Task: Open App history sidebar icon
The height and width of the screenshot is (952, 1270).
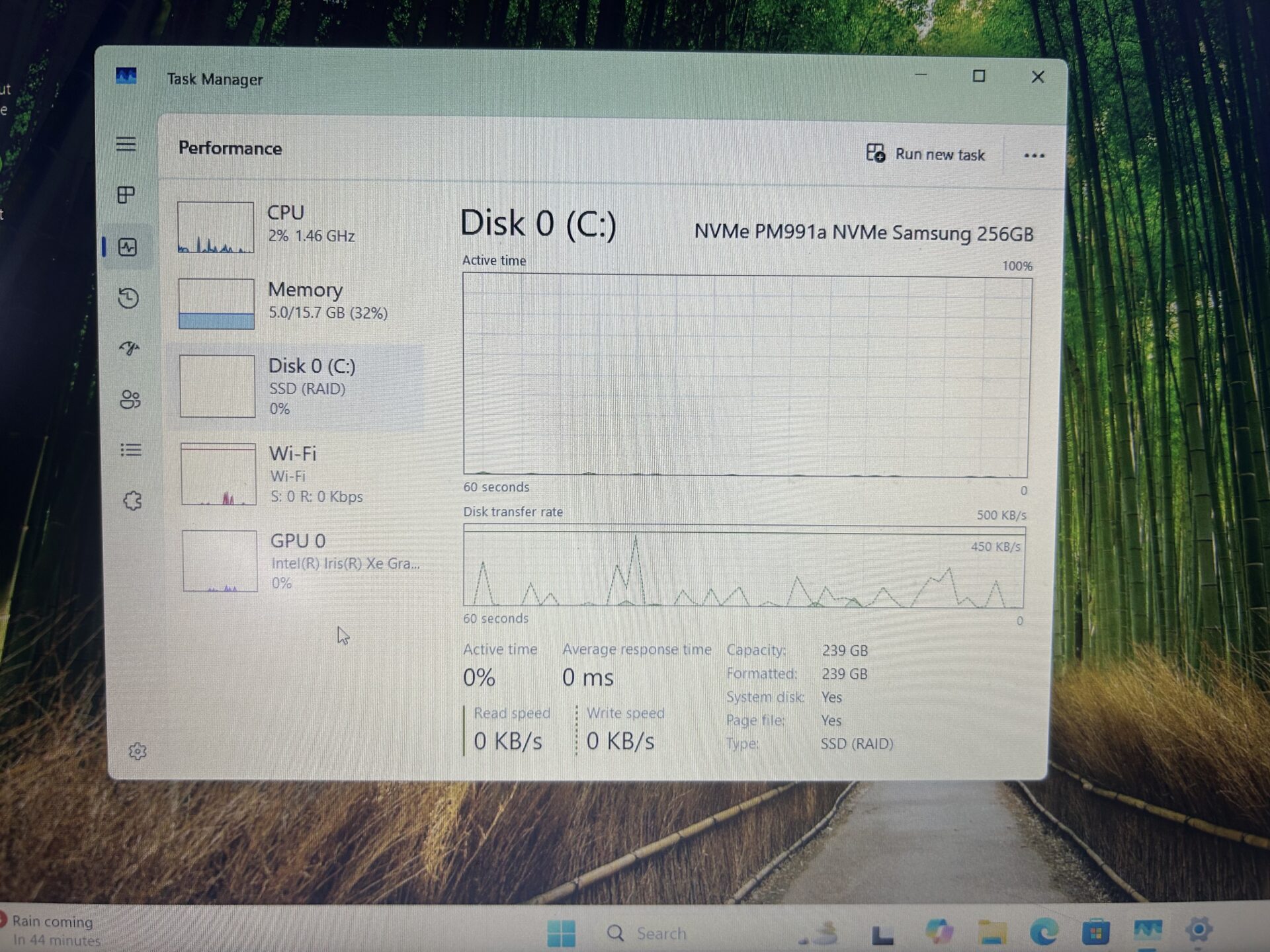Action: (x=128, y=298)
